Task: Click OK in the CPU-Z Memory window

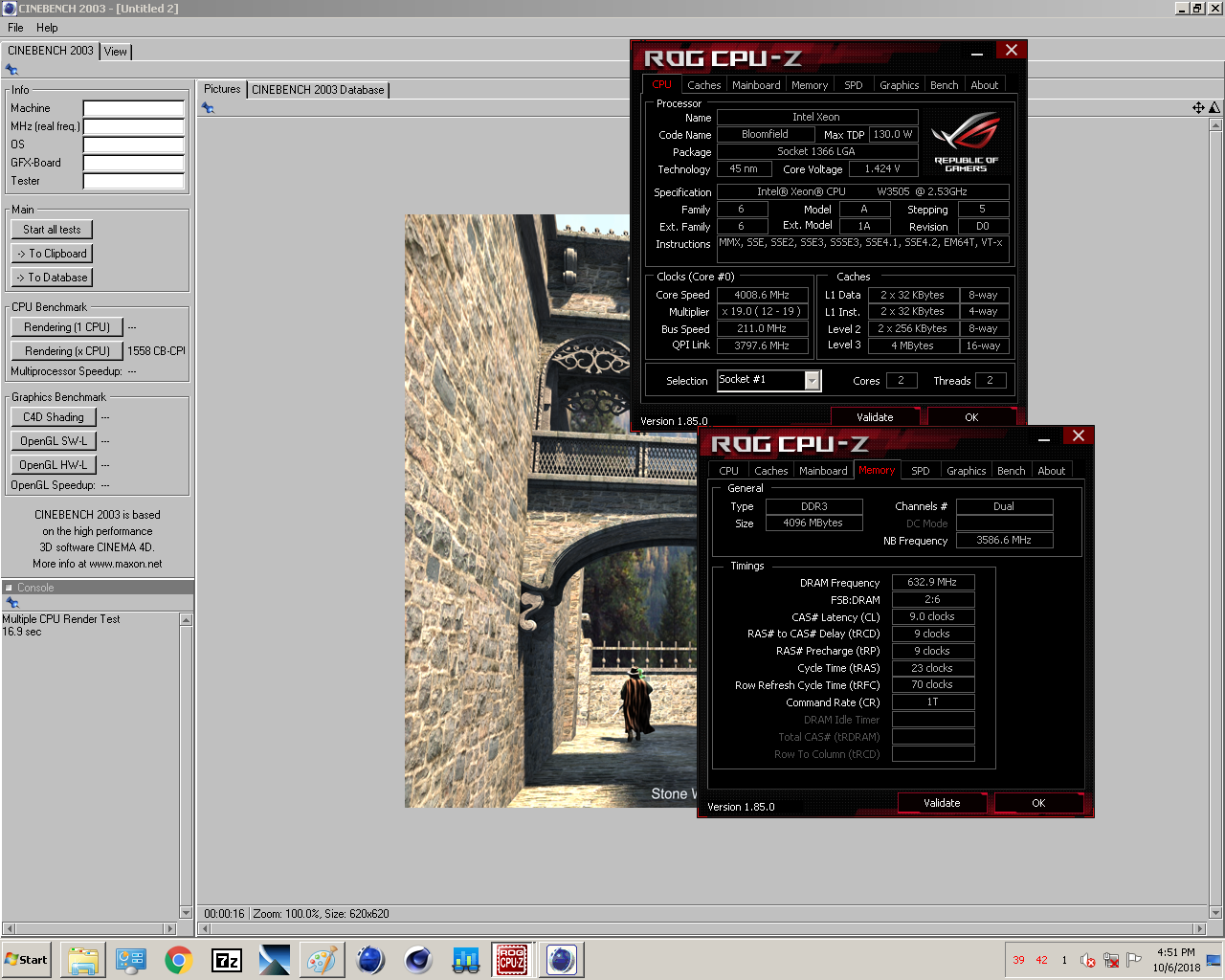Action: [x=1039, y=803]
